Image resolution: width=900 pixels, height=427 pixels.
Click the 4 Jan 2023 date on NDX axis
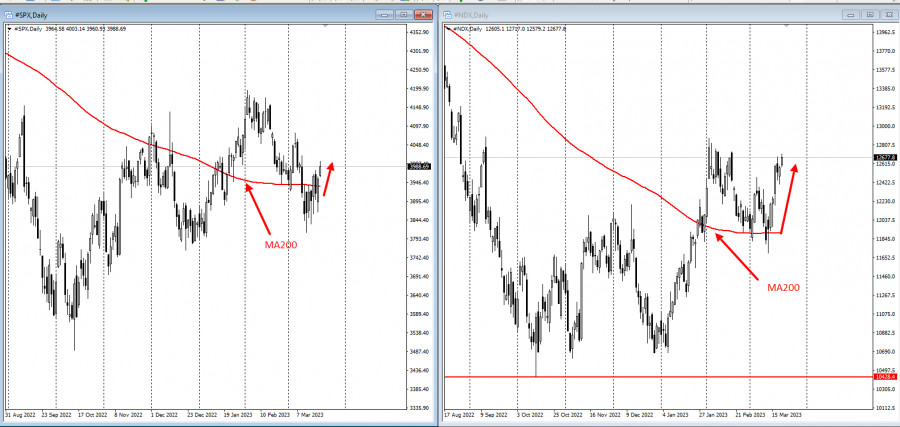pyautogui.click(x=676, y=414)
